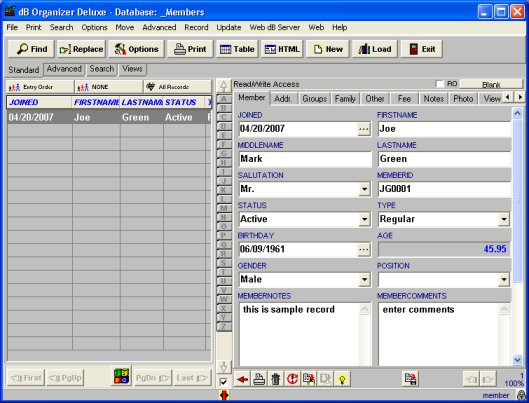Expand the GENDER dropdown arrow

pos(364,280)
